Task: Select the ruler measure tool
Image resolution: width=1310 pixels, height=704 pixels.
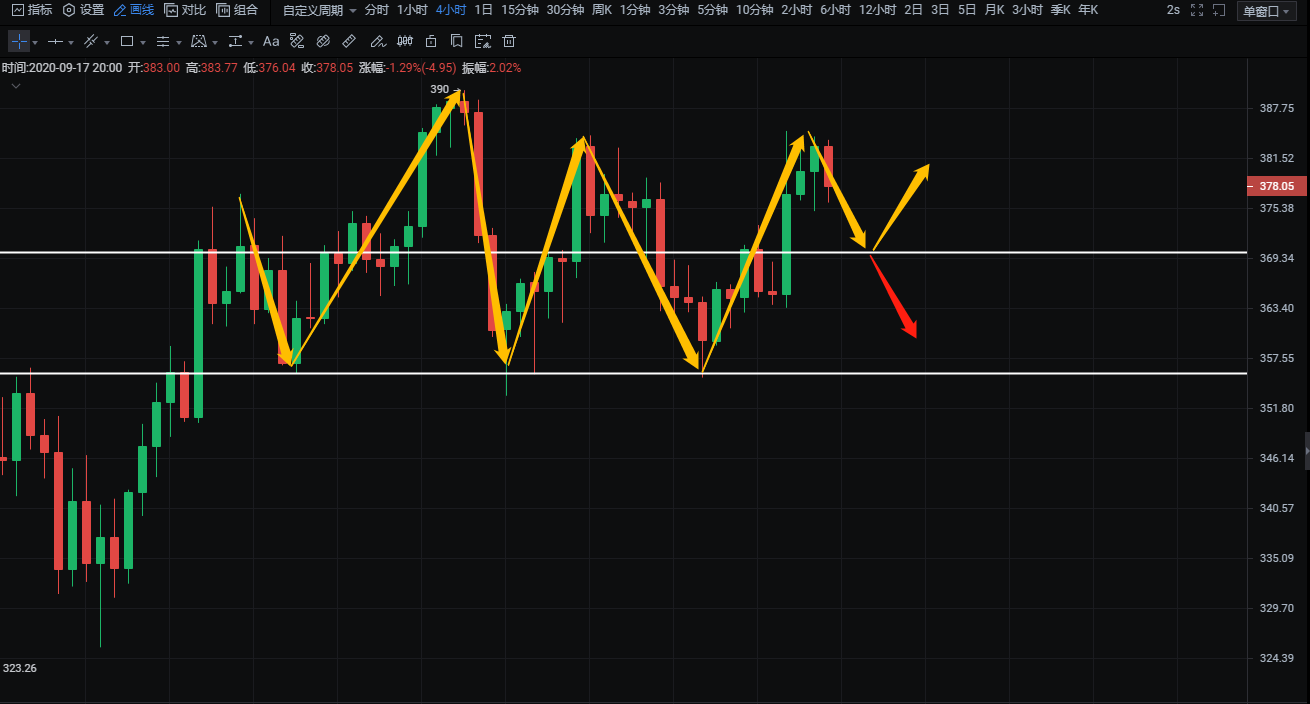Action: (x=348, y=42)
